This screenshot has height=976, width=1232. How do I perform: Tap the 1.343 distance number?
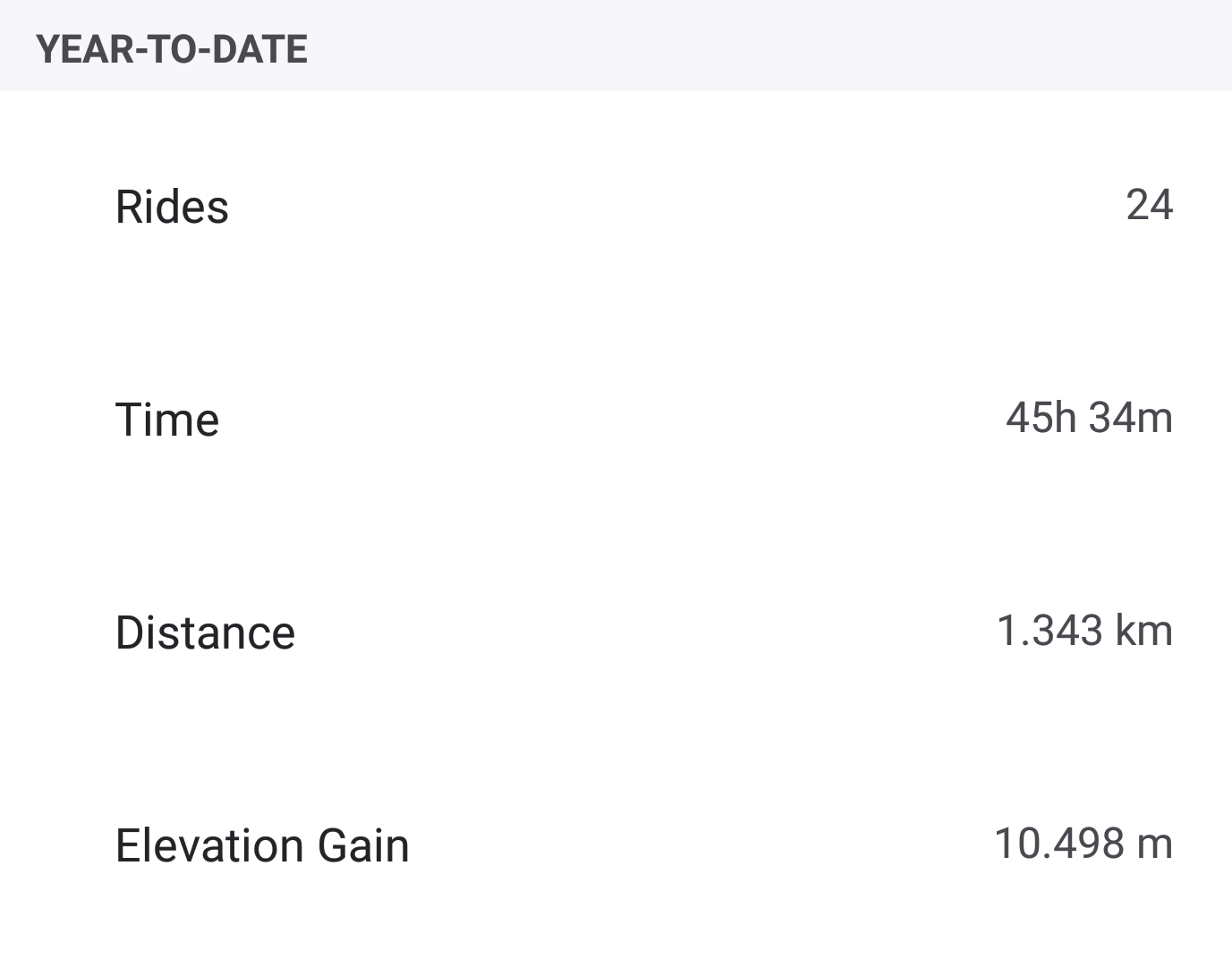[1049, 631]
